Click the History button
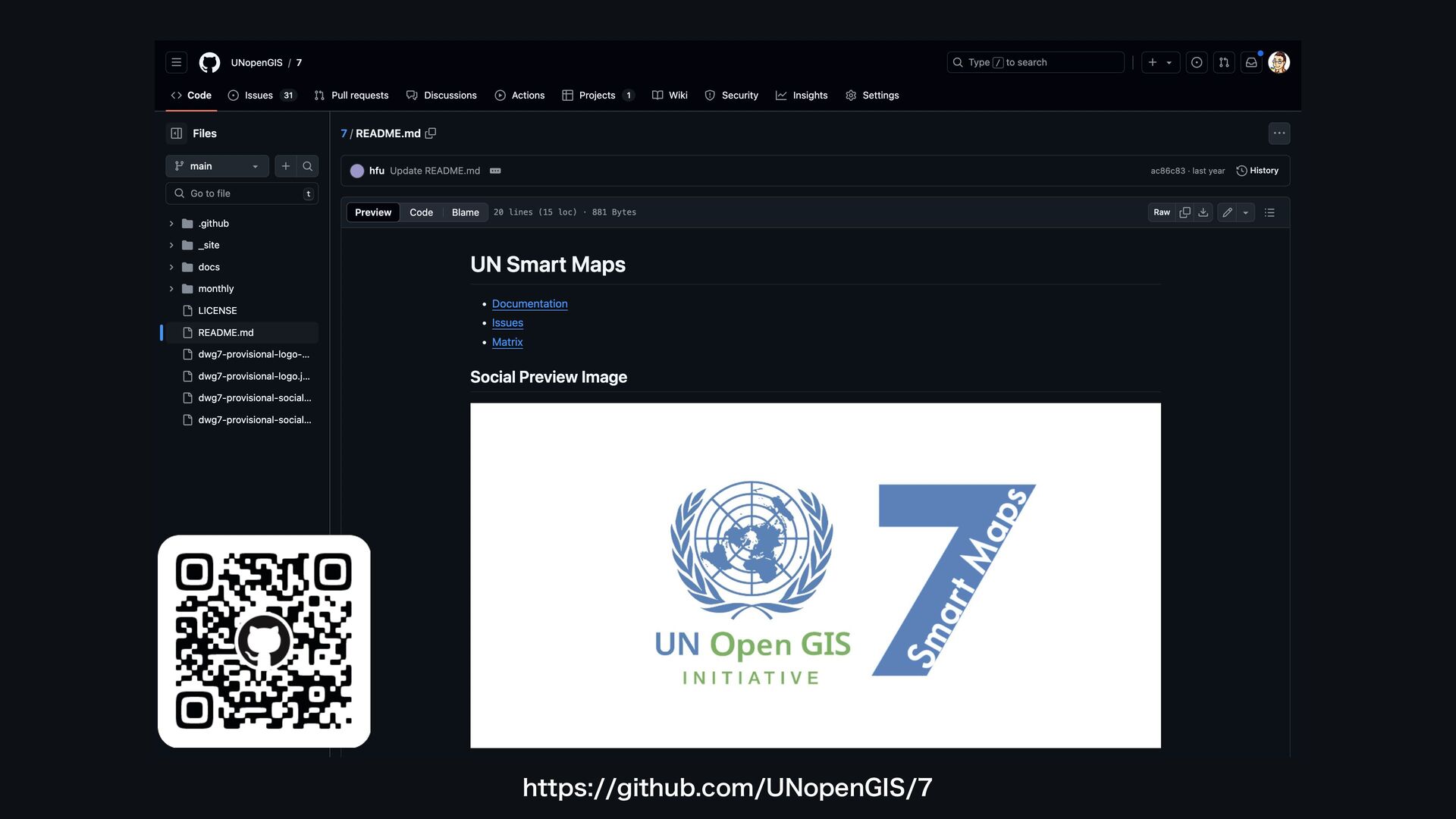 click(1257, 171)
